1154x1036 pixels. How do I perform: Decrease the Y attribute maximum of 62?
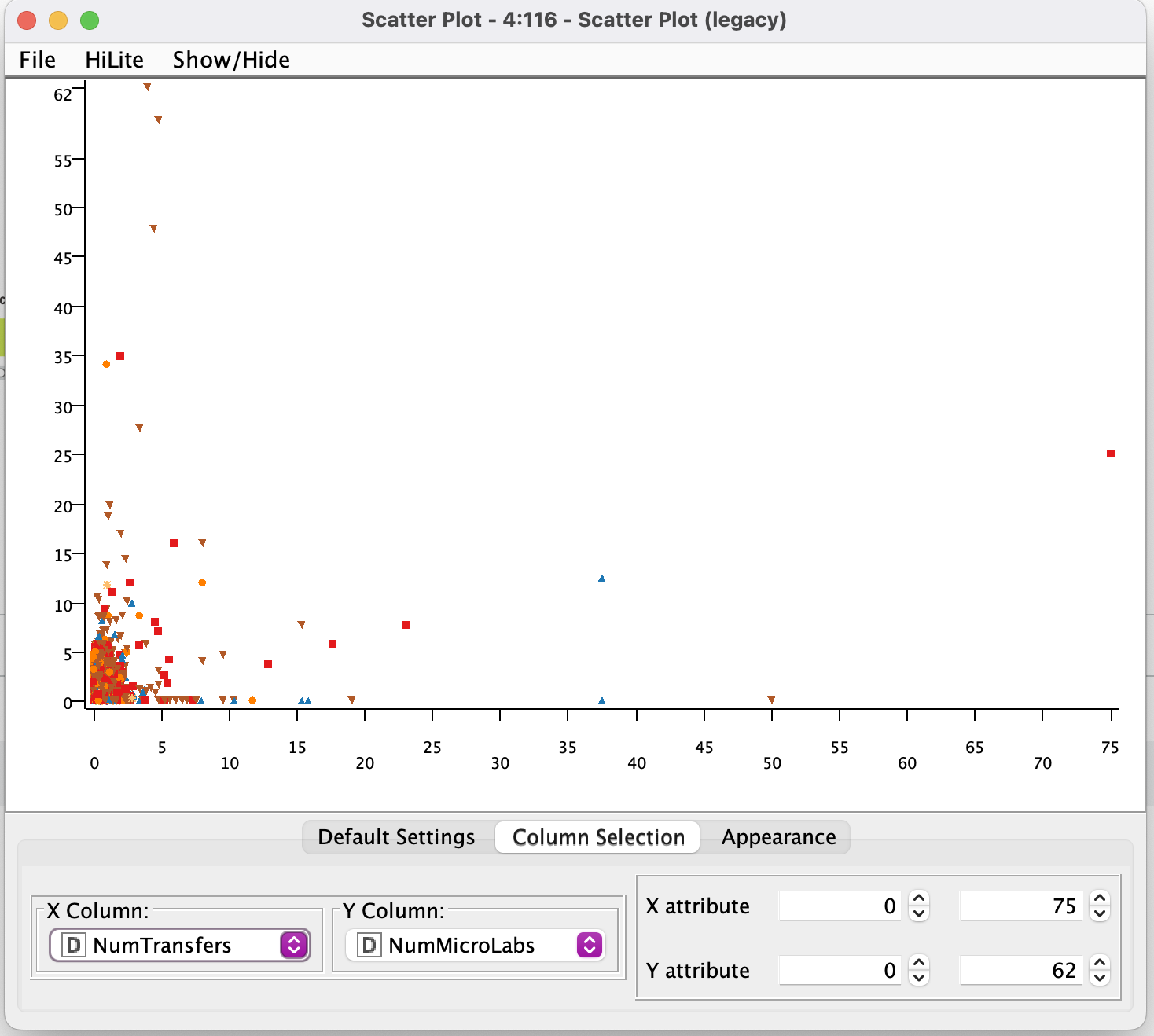[x=1099, y=977]
